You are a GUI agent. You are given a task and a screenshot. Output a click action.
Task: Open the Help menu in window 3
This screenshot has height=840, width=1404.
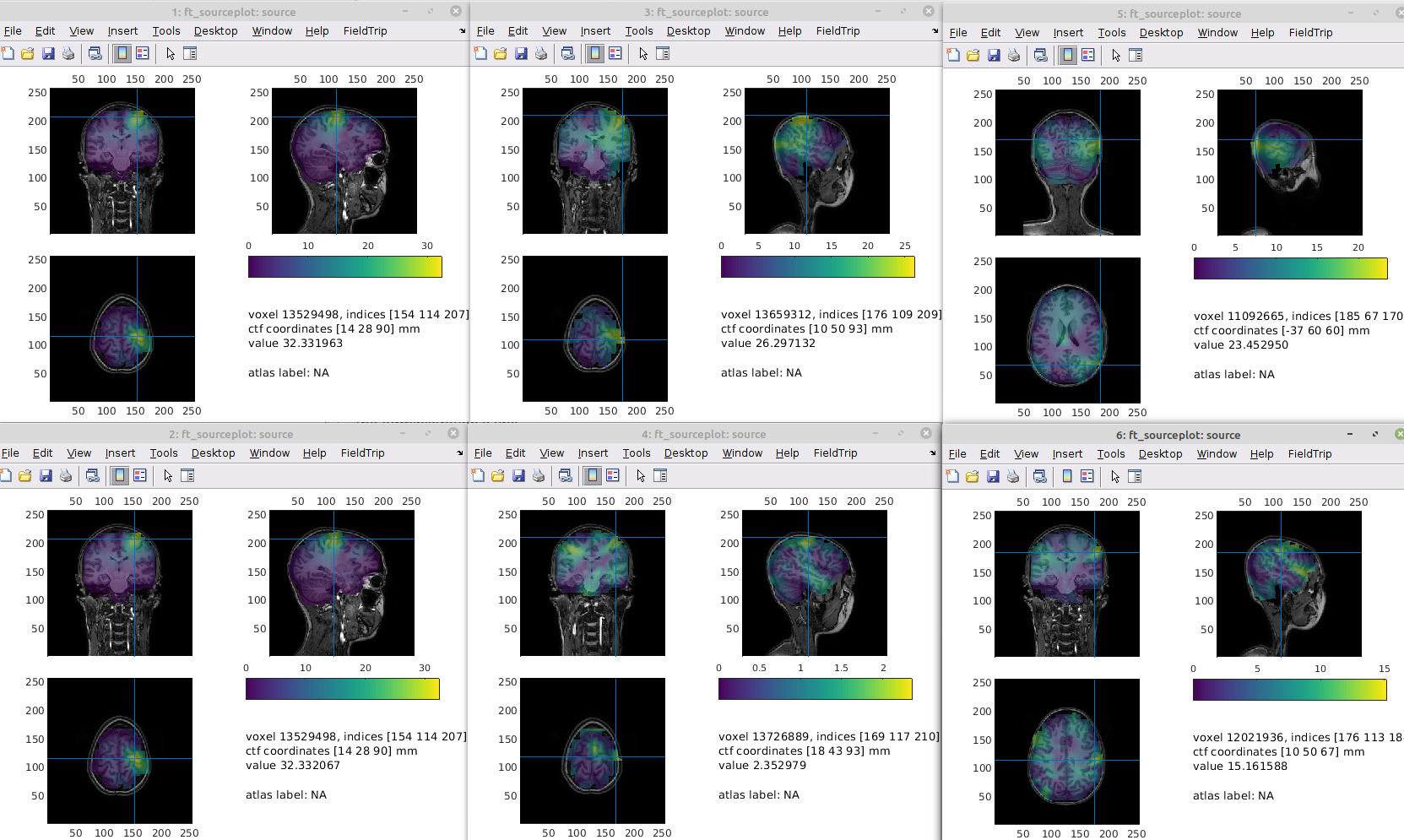[789, 31]
